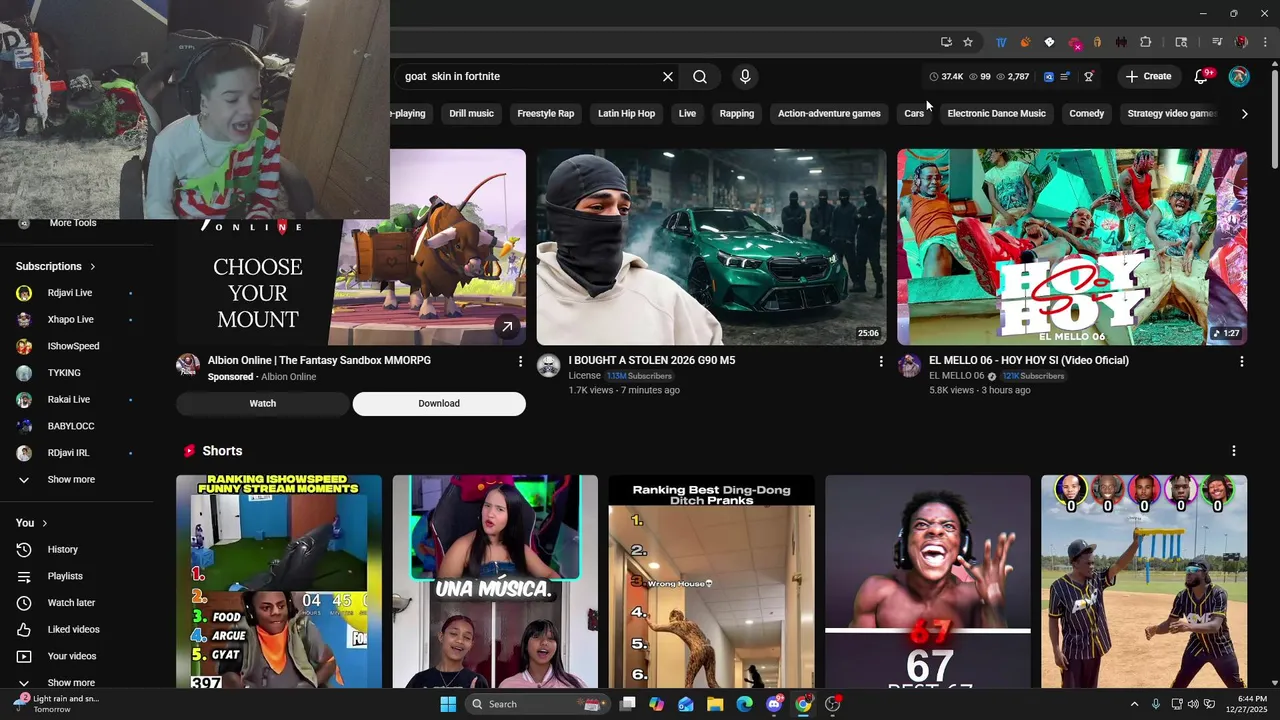Viewport: 1280px width, 720px height.
Task: Open the History icon in sidebar
Action: pos(24,549)
